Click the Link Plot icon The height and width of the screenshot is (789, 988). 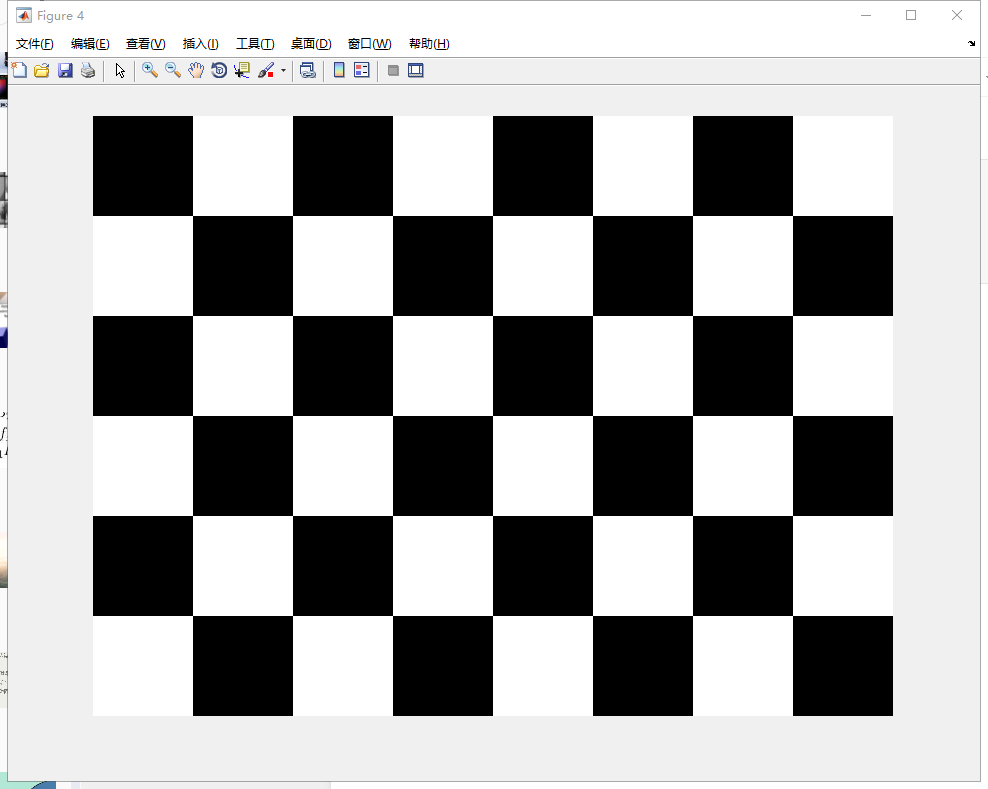coord(307,70)
